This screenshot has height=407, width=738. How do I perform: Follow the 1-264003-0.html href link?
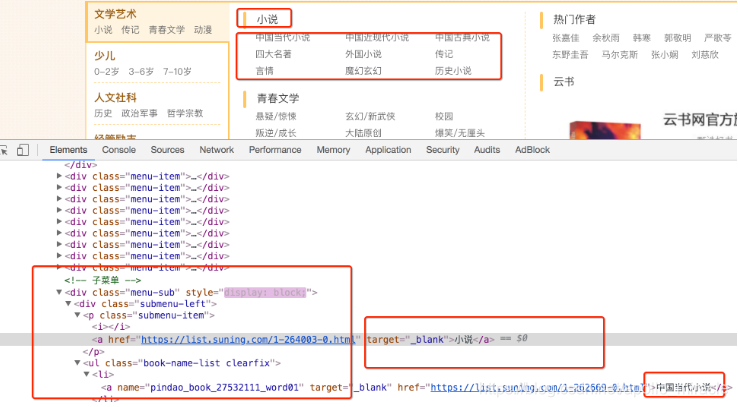(x=248, y=339)
